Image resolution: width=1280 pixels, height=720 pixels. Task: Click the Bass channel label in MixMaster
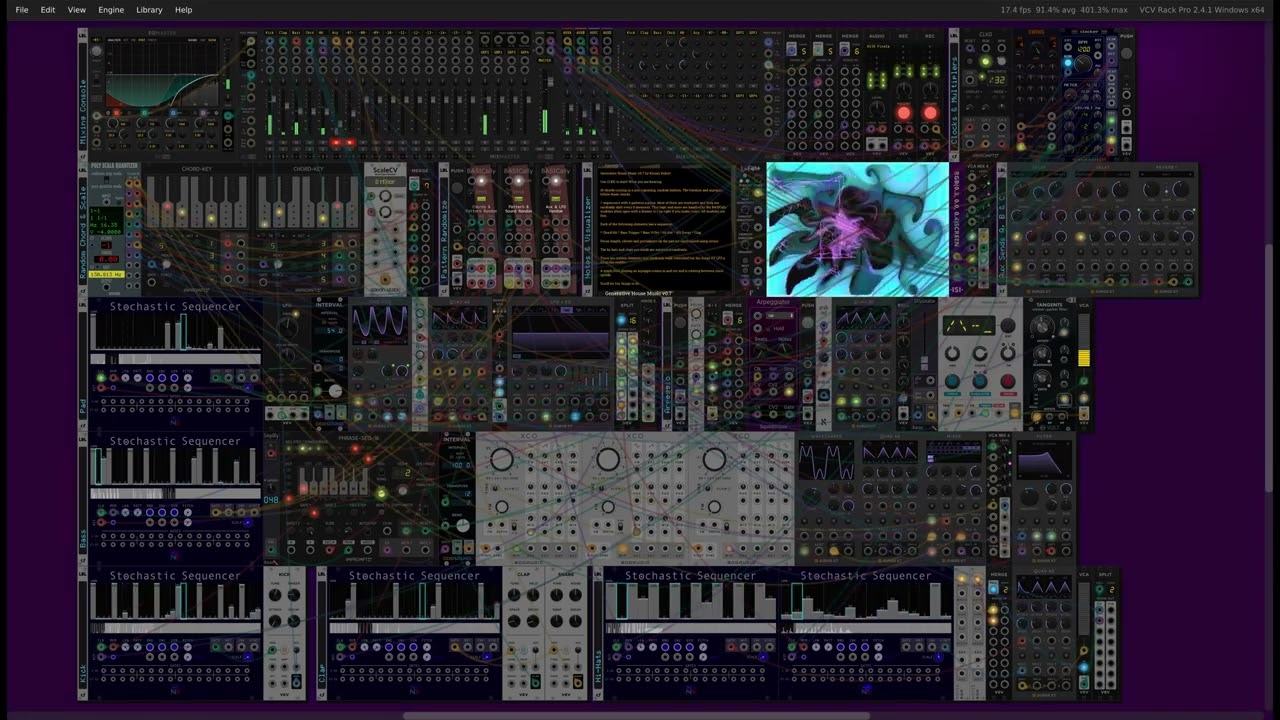296,33
